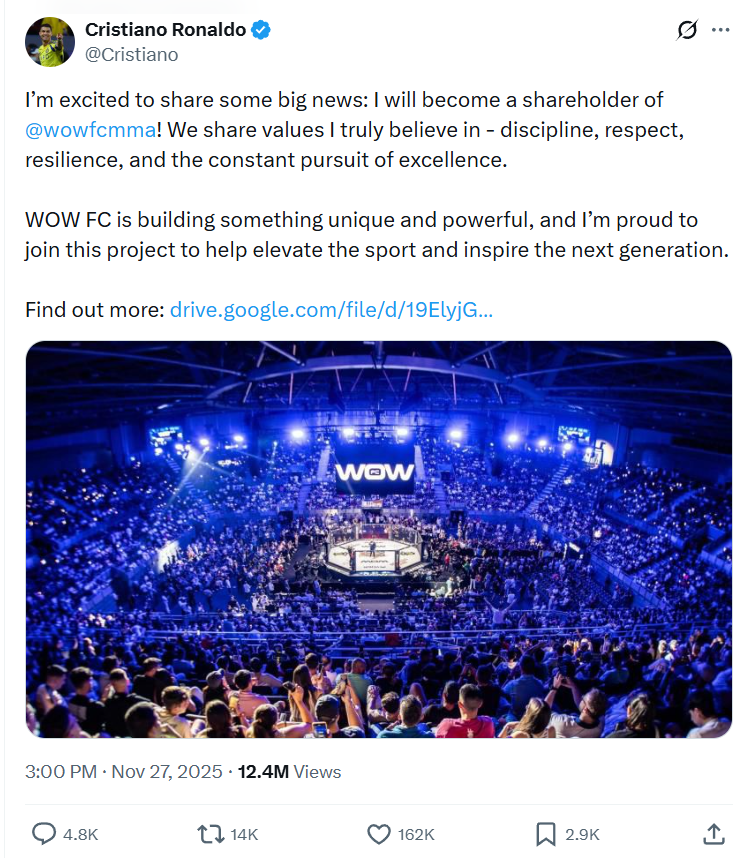Click the @Cristiano handle
Image resolution: width=747 pixels, height=858 pixels.
[132, 55]
